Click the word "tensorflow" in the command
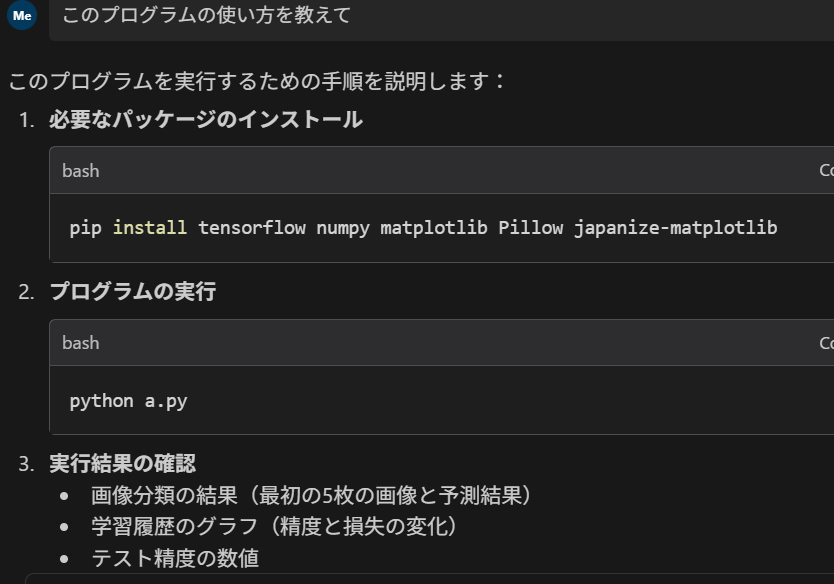Image resolution: width=834 pixels, height=584 pixels. (252, 228)
